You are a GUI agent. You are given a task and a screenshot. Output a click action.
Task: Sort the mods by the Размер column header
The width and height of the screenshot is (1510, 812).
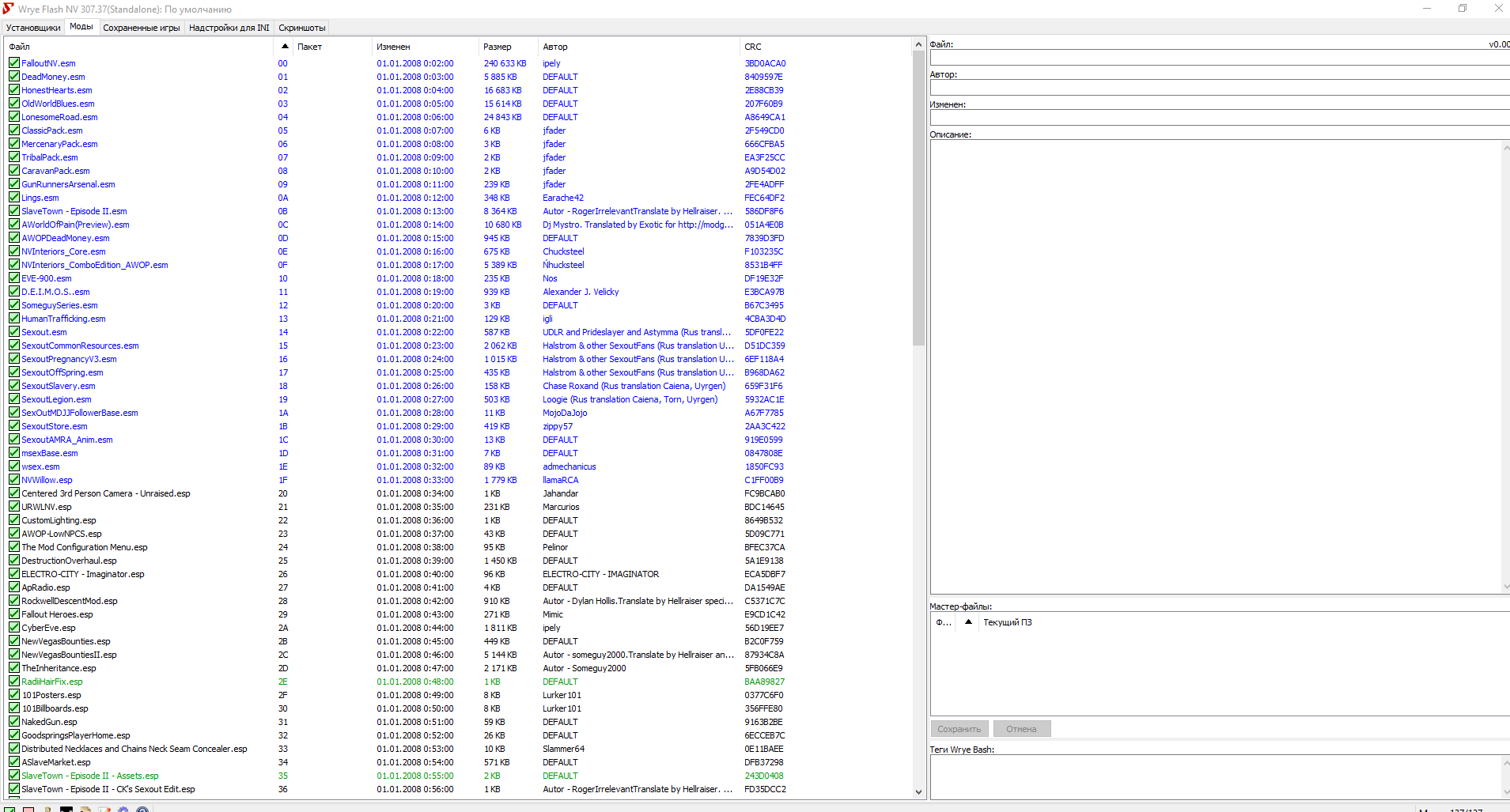(498, 47)
